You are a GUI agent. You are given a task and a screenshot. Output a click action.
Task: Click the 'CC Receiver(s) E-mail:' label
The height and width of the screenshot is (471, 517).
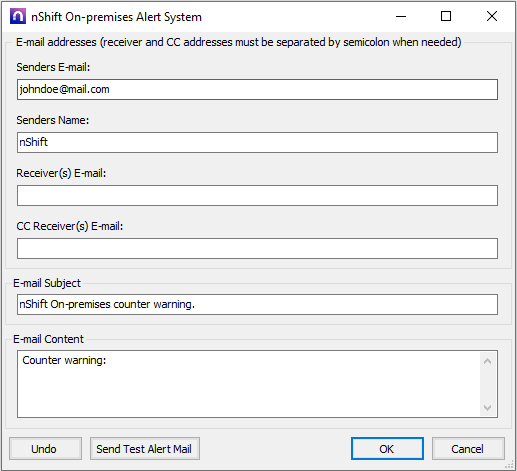(70, 226)
